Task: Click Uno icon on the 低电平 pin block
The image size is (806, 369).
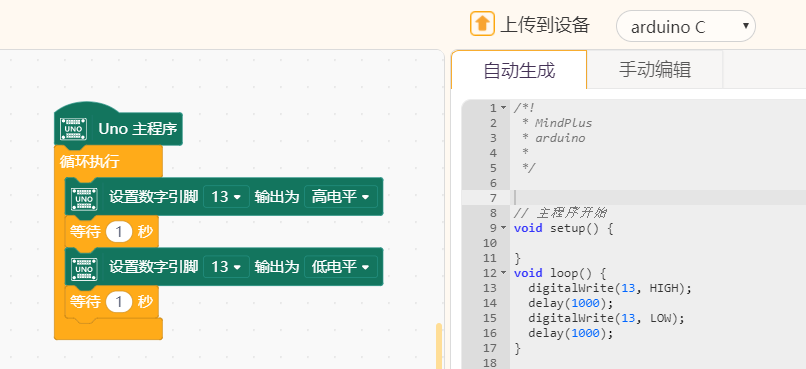Action: (x=84, y=269)
